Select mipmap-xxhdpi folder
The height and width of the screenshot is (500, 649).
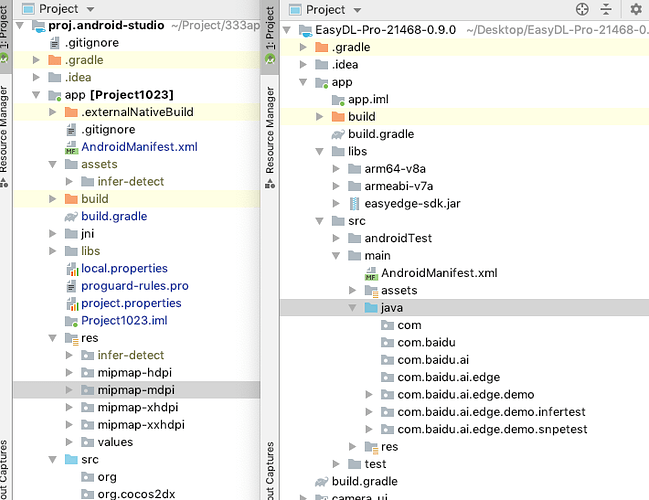tap(141, 425)
